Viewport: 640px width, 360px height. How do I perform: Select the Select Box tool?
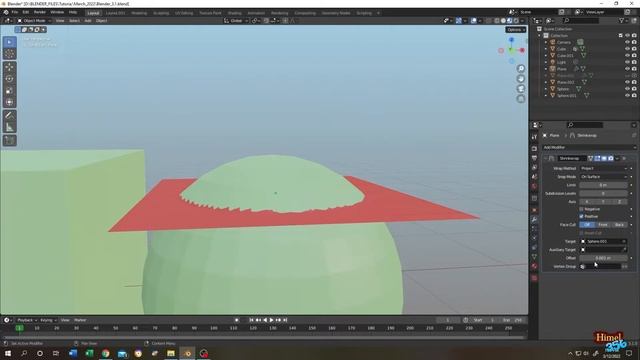coord(9,42)
